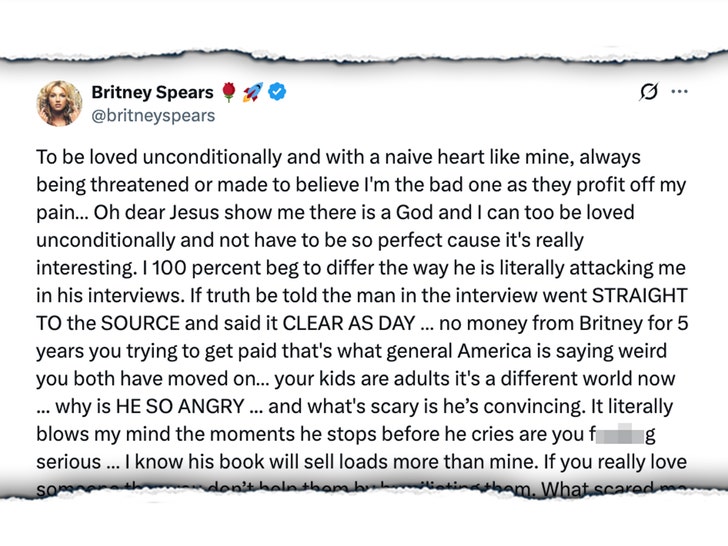
Task: Click the rocket emoji beside the name
Action: pos(253,92)
